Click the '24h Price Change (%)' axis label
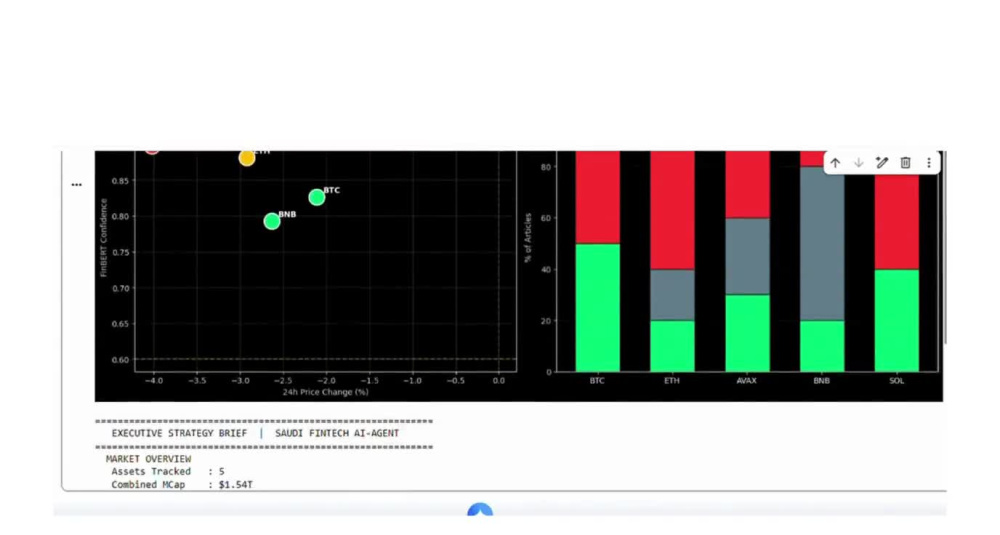This screenshot has height=535, width=1000. [325, 392]
